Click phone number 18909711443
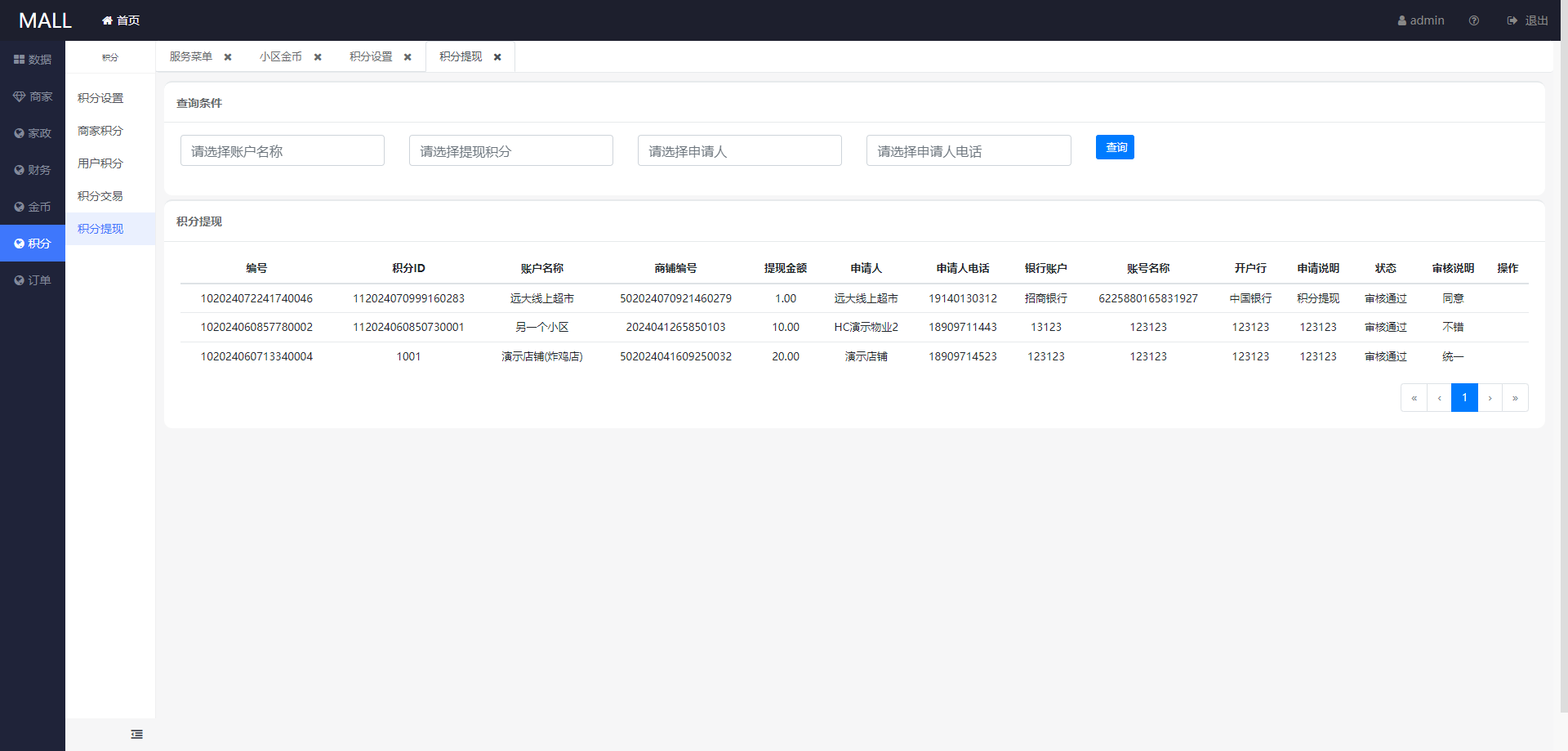The width and height of the screenshot is (1568, 751). tap(963, 327)
